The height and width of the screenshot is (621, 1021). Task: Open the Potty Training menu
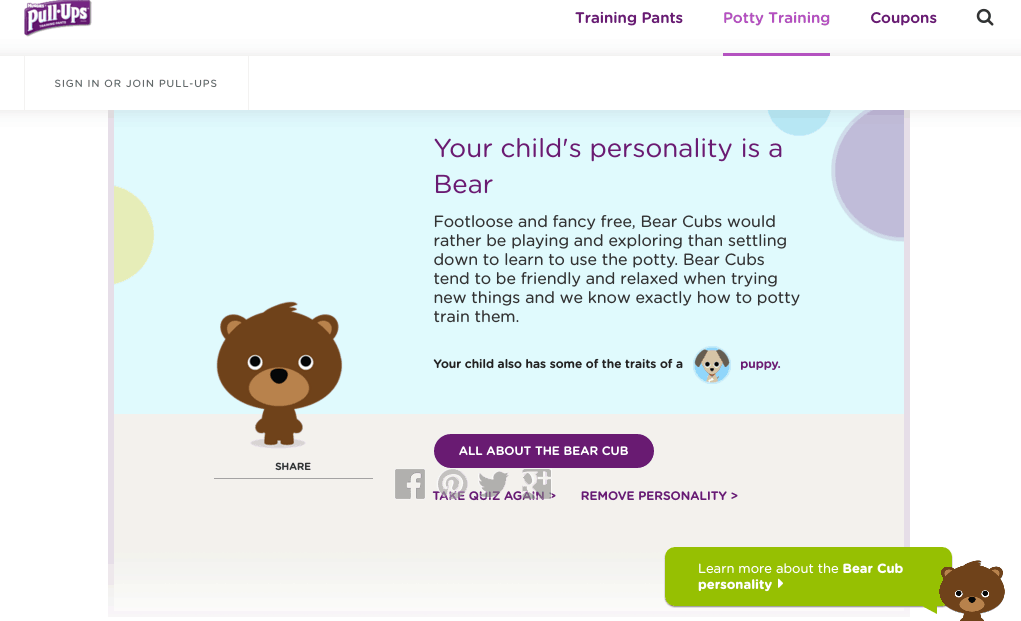coord(776,18)
